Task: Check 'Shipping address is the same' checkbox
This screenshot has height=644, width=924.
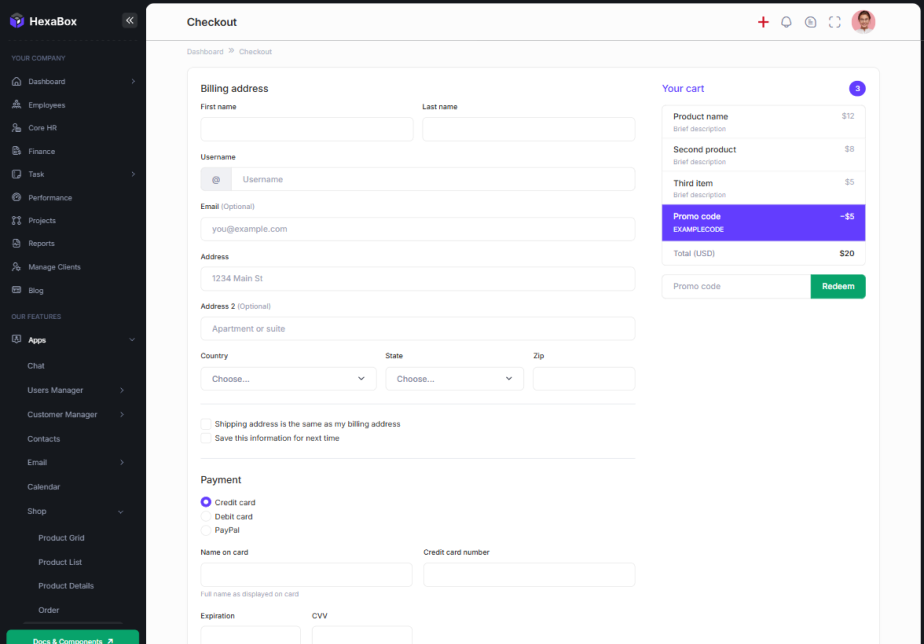Action: [x=206, y=424]
